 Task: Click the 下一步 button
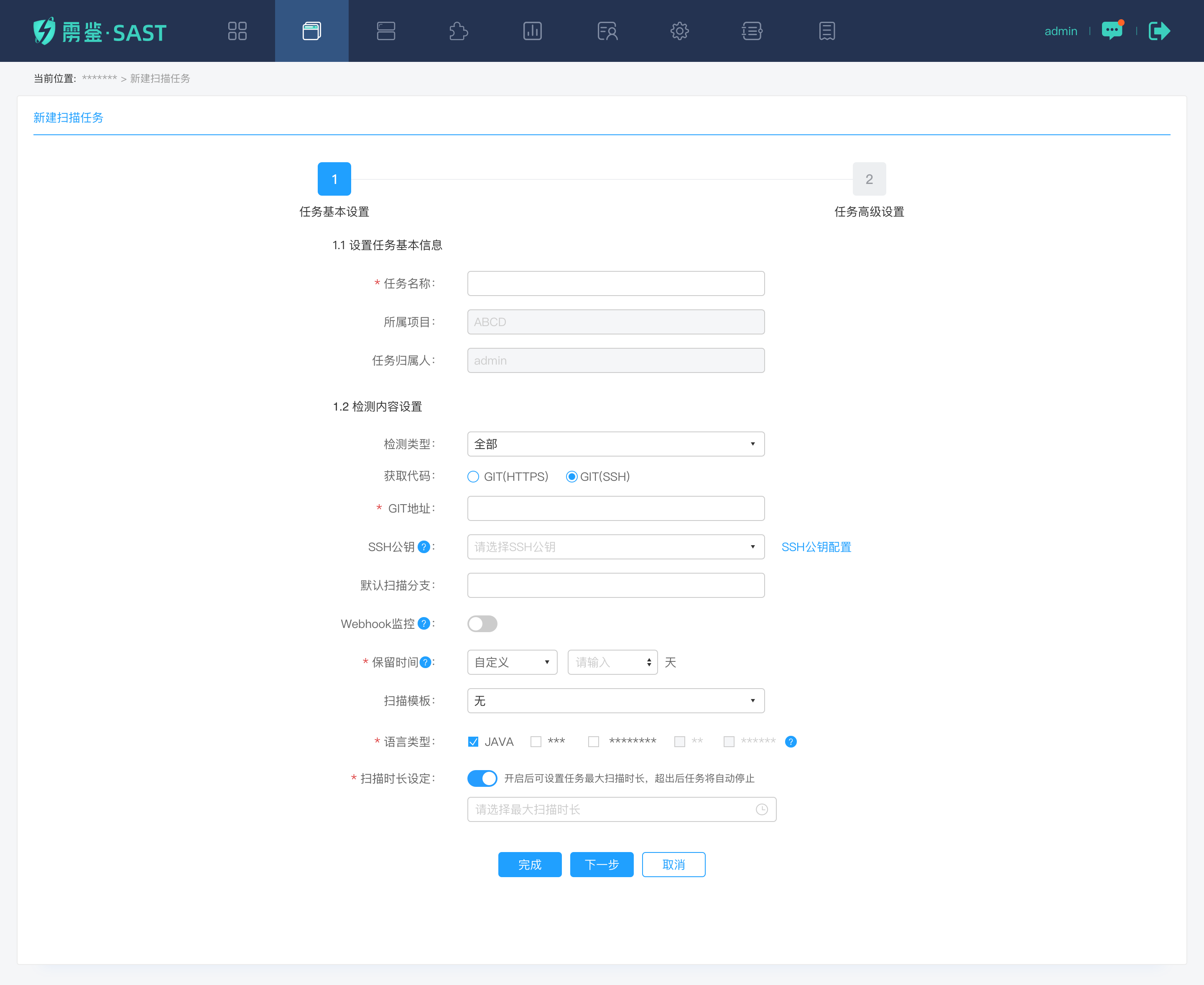click(x=602, y=865)
